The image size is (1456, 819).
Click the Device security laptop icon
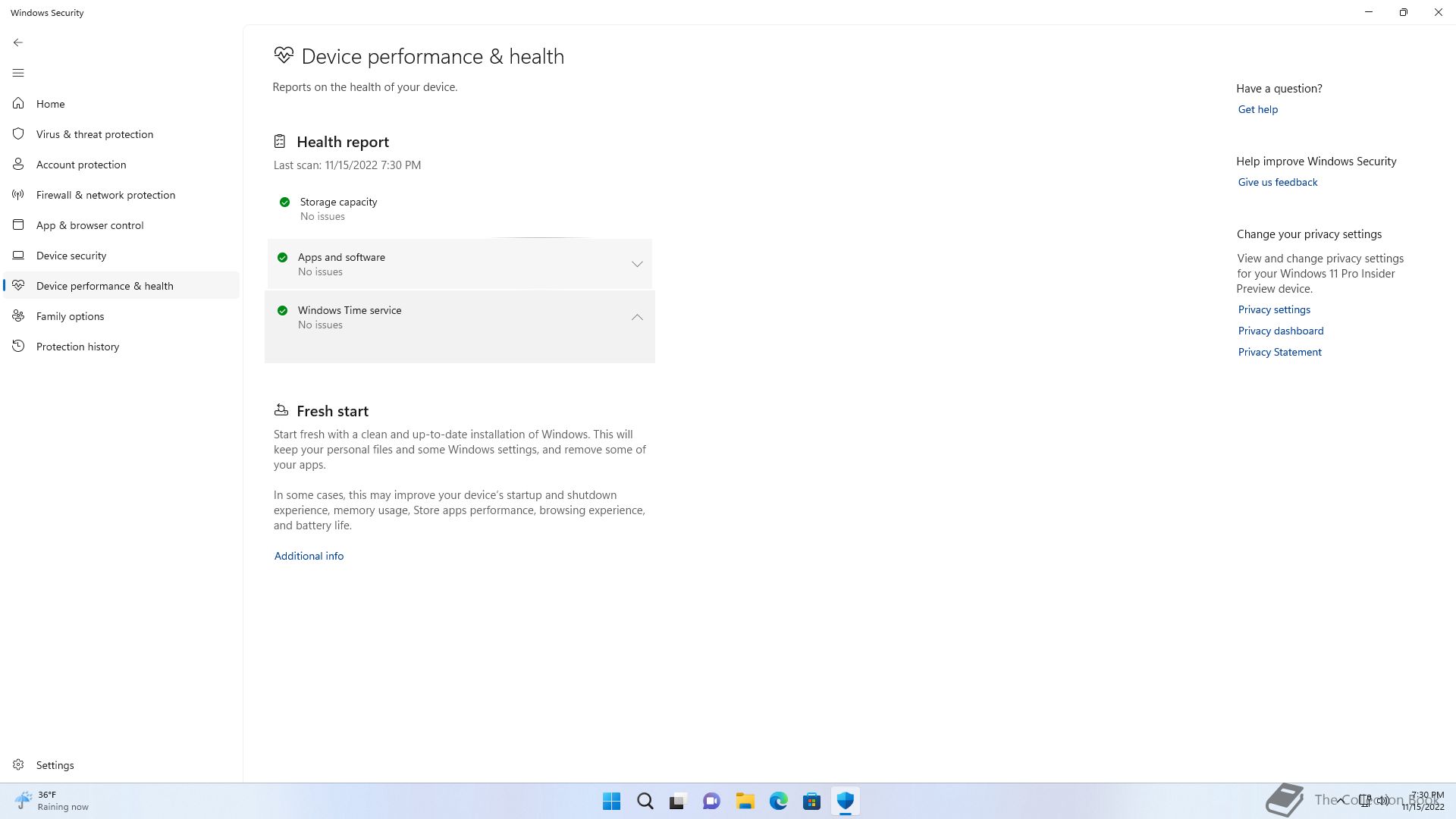18,255
